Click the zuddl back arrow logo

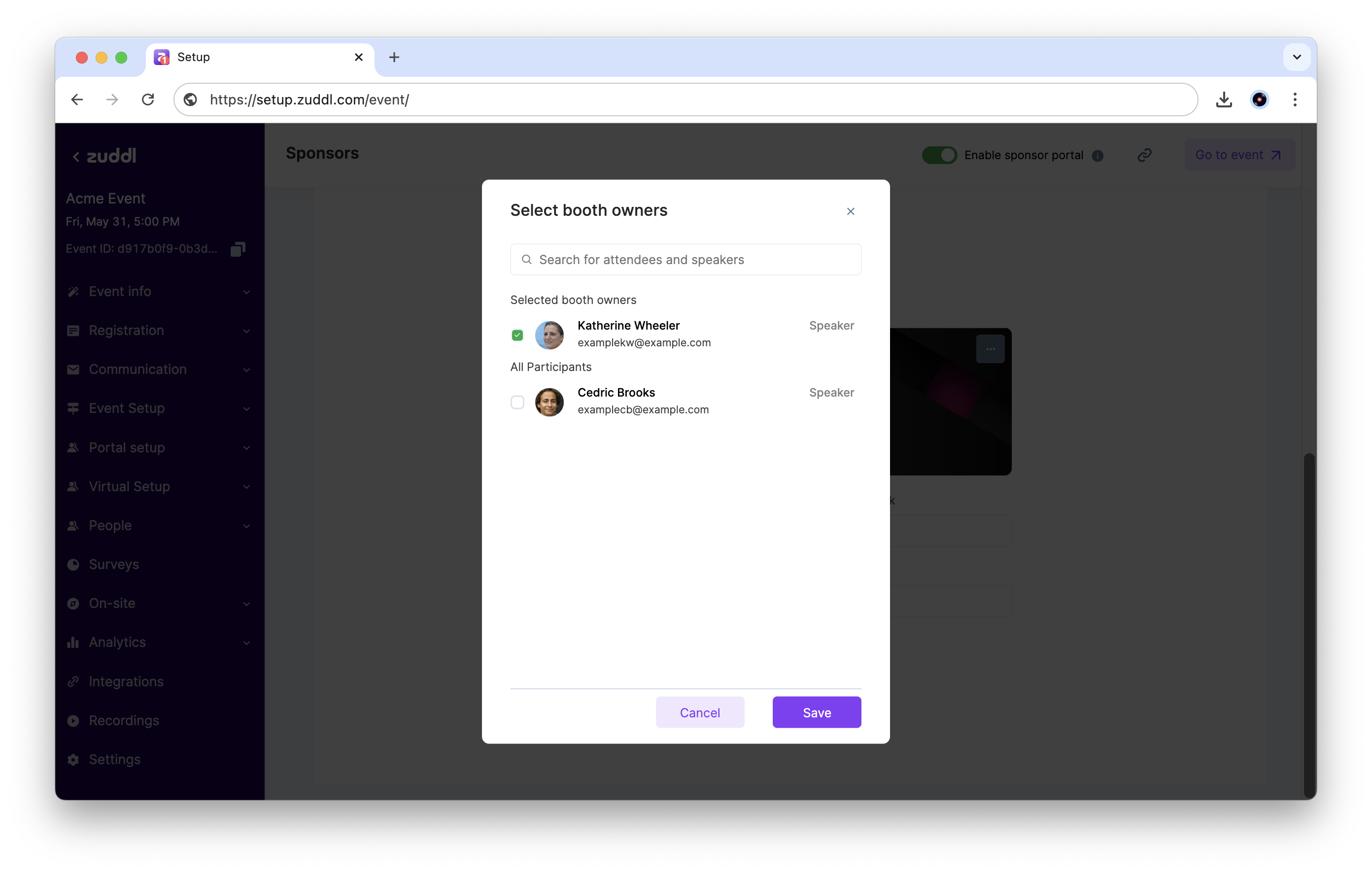[104, 156]
